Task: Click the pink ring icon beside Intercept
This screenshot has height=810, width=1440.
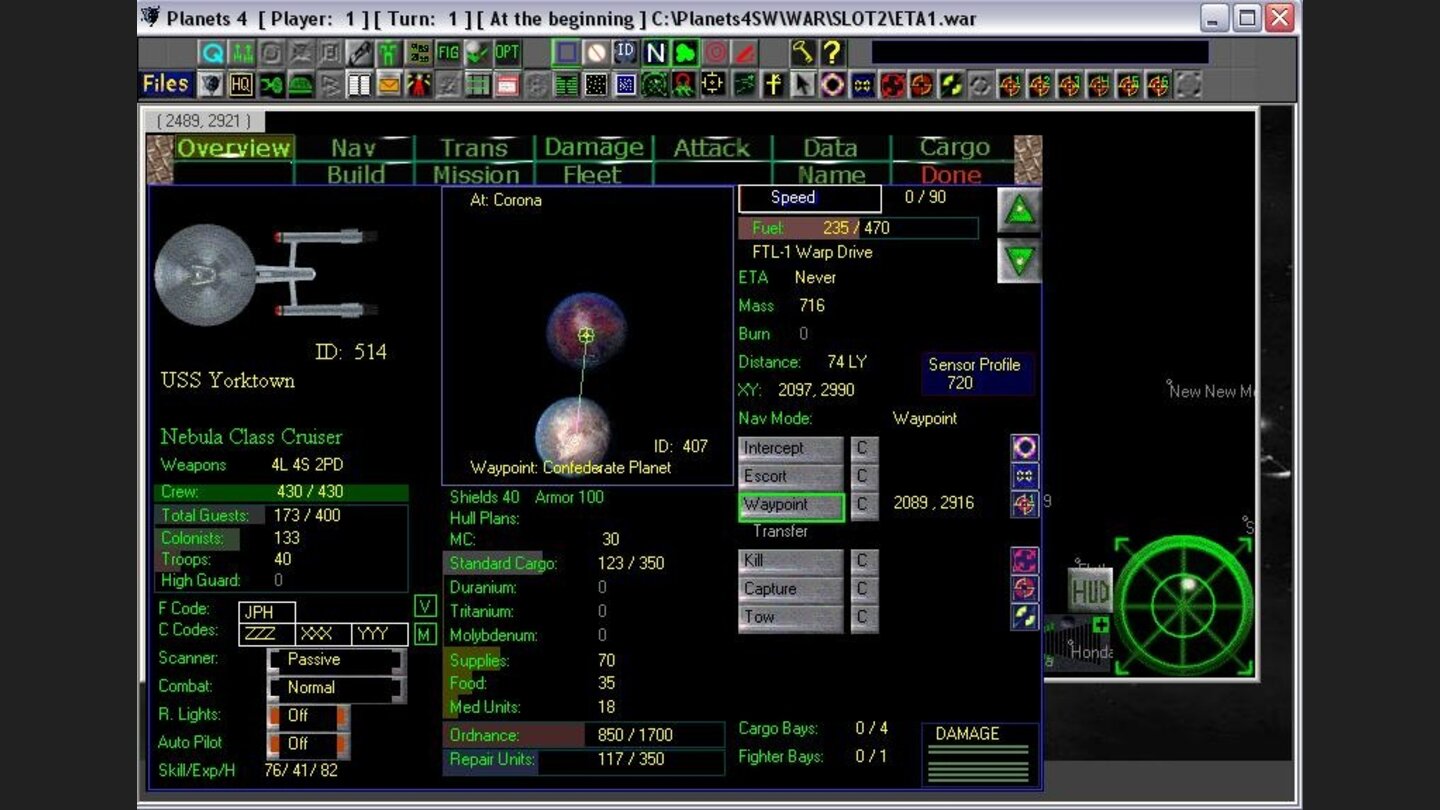Action: [x=1025, y=447]
